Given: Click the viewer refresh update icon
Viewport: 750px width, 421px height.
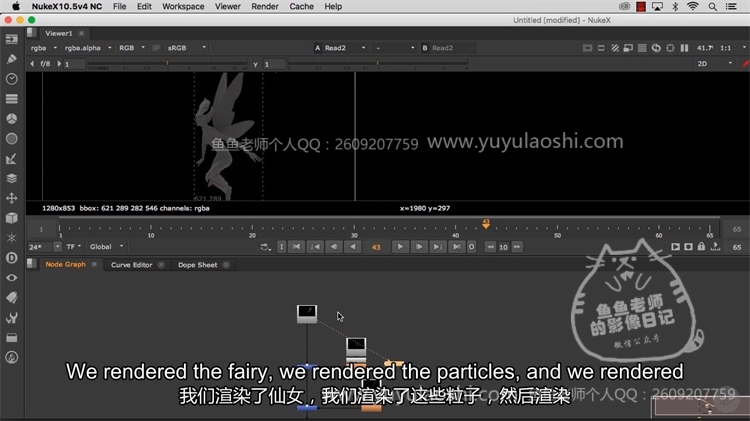Looking at the screenshot, I should point(656,48).
